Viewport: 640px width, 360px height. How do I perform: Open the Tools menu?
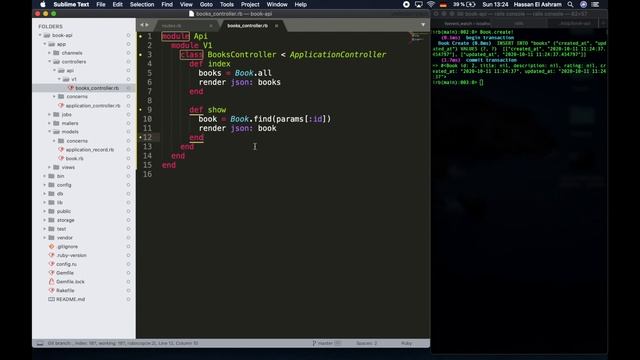[227, 4]
